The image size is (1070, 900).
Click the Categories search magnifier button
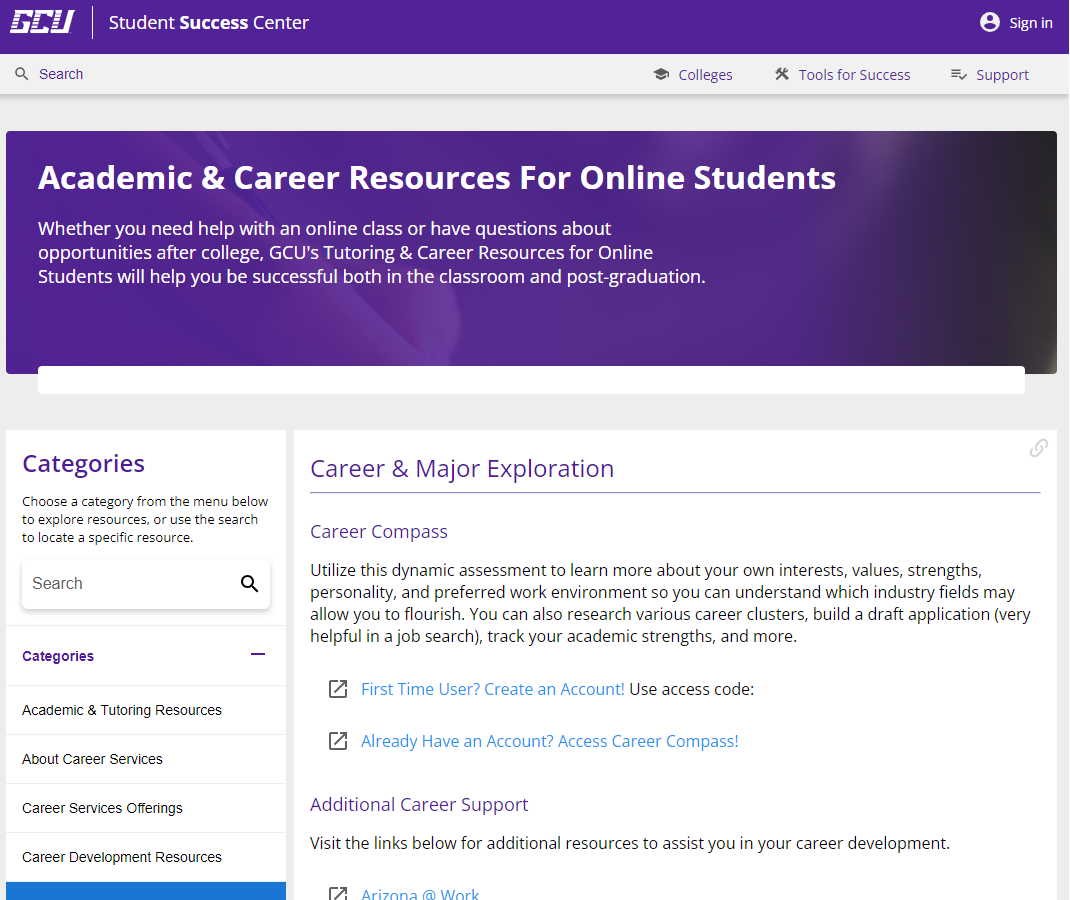coord(249,583)
